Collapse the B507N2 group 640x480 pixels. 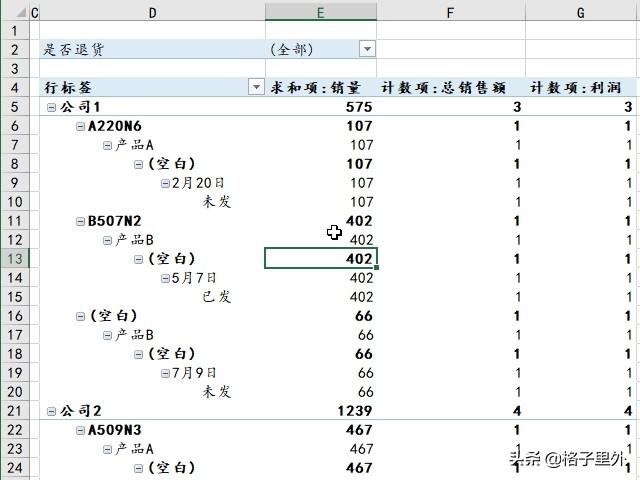pos(80,221)
